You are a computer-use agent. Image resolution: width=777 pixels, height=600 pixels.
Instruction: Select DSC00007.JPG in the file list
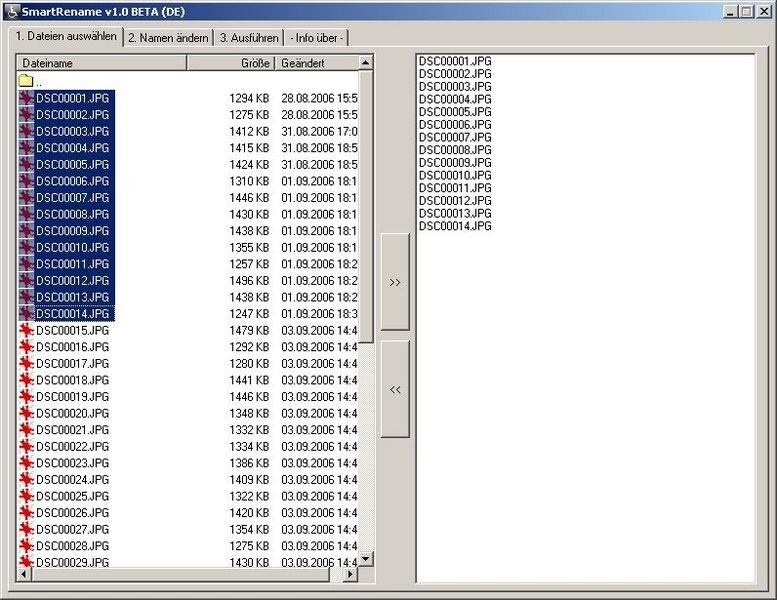(72, 198)
